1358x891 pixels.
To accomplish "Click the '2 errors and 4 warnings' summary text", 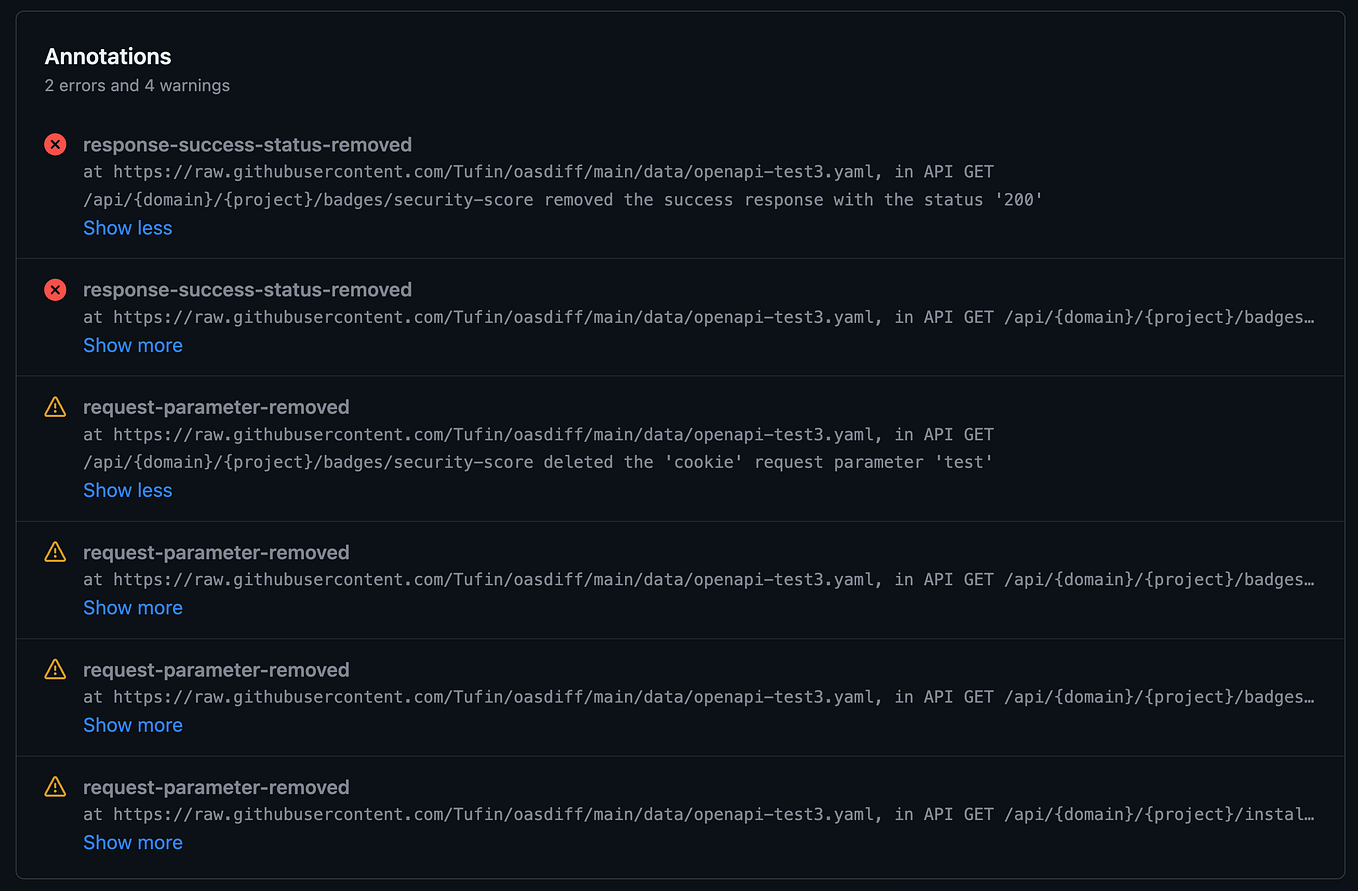I will tap(136, 85).
